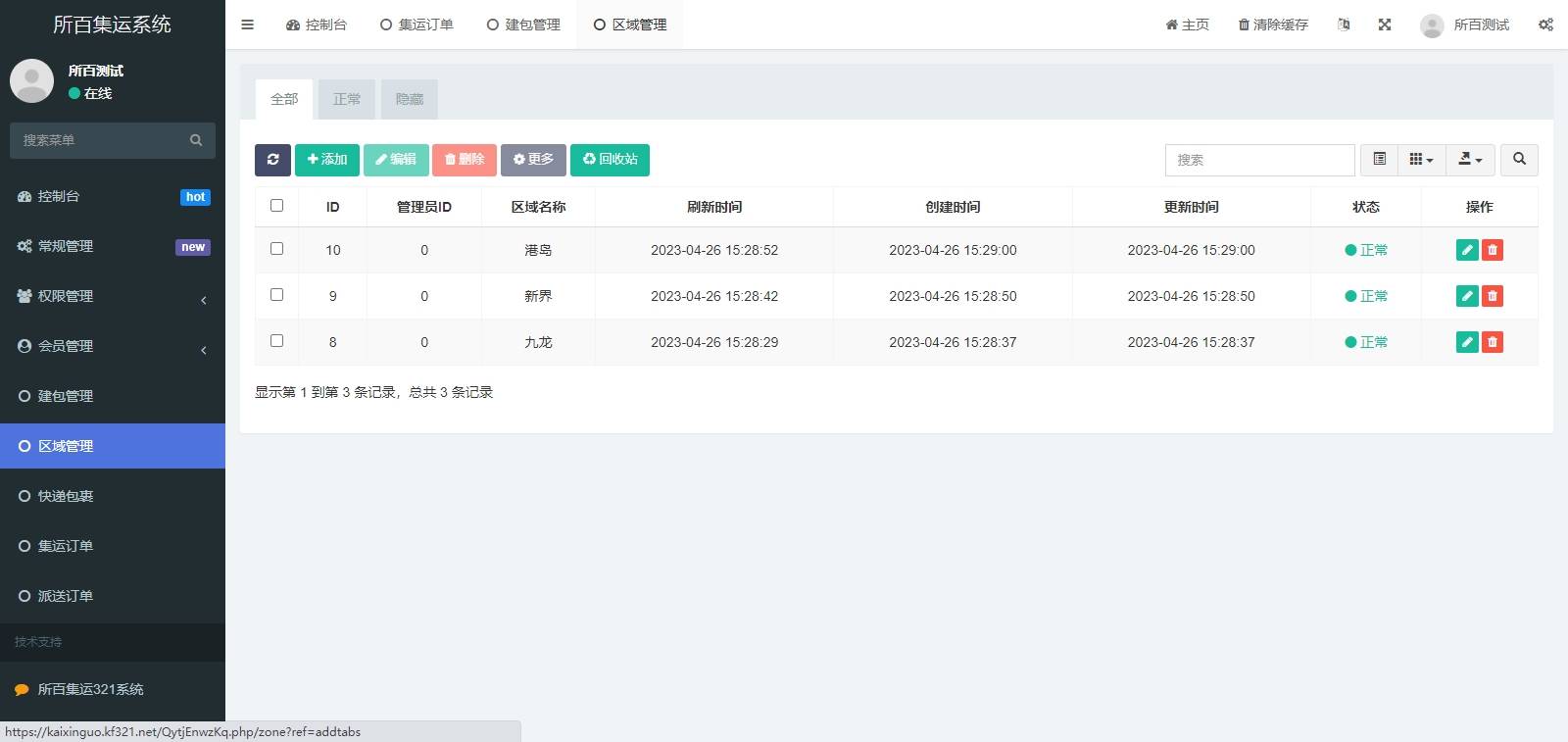Expand the 权限管理 sidebar menu
This screenshot has height=742, width=1568.
(113, 296)
